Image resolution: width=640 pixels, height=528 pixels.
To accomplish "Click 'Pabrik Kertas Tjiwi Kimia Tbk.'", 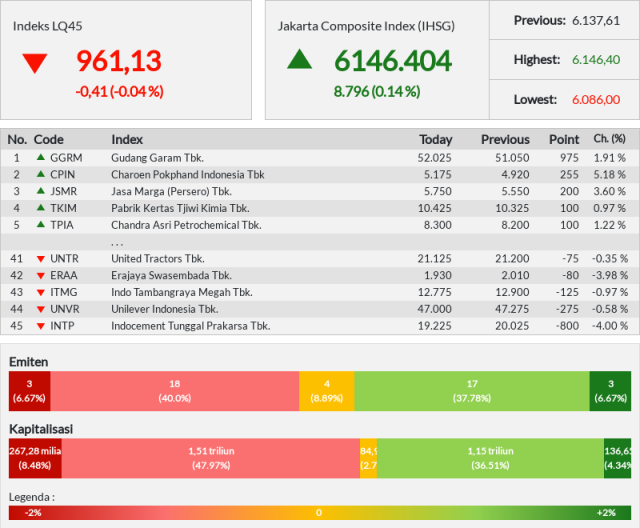I will tap(180, 208).
